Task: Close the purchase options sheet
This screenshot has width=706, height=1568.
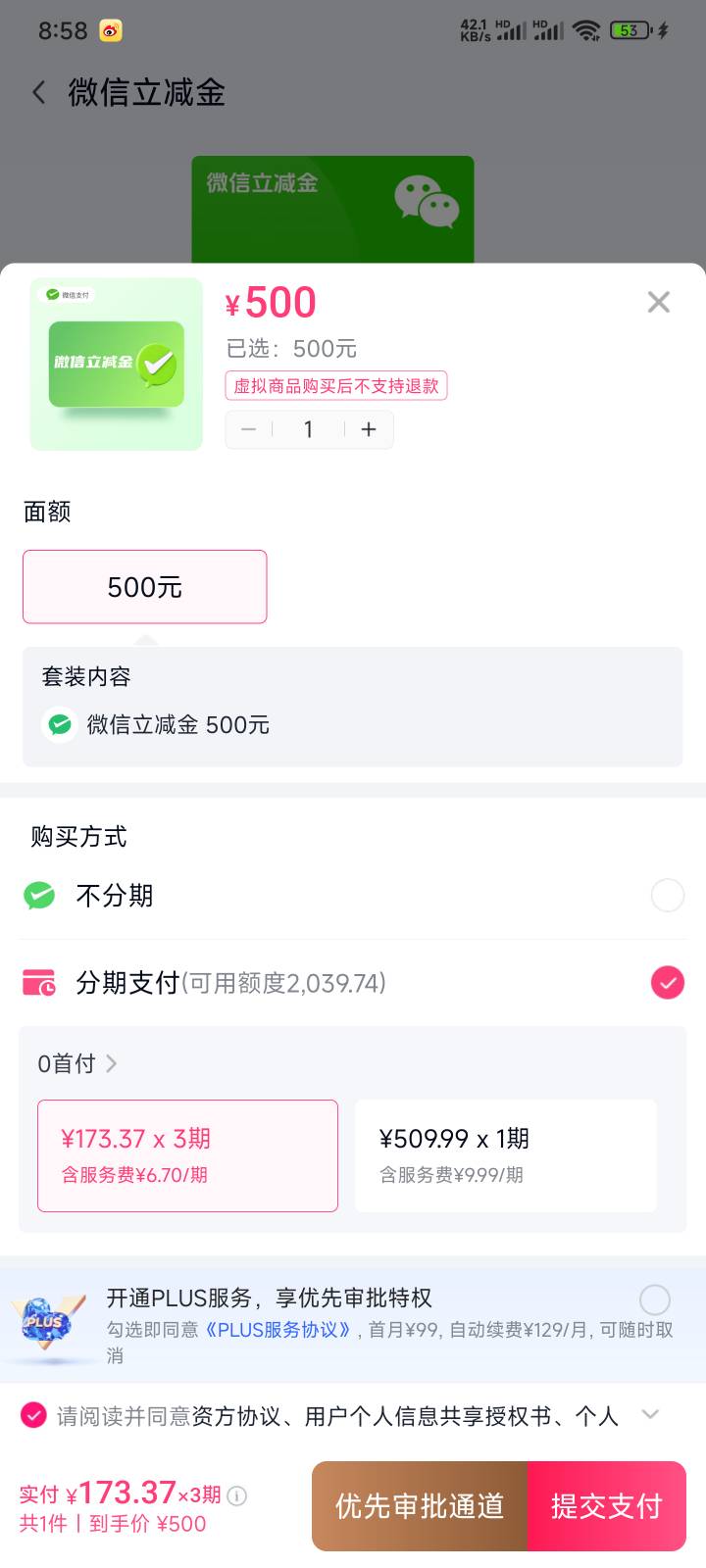Action: pyautogui.click(x=659, y=302)
